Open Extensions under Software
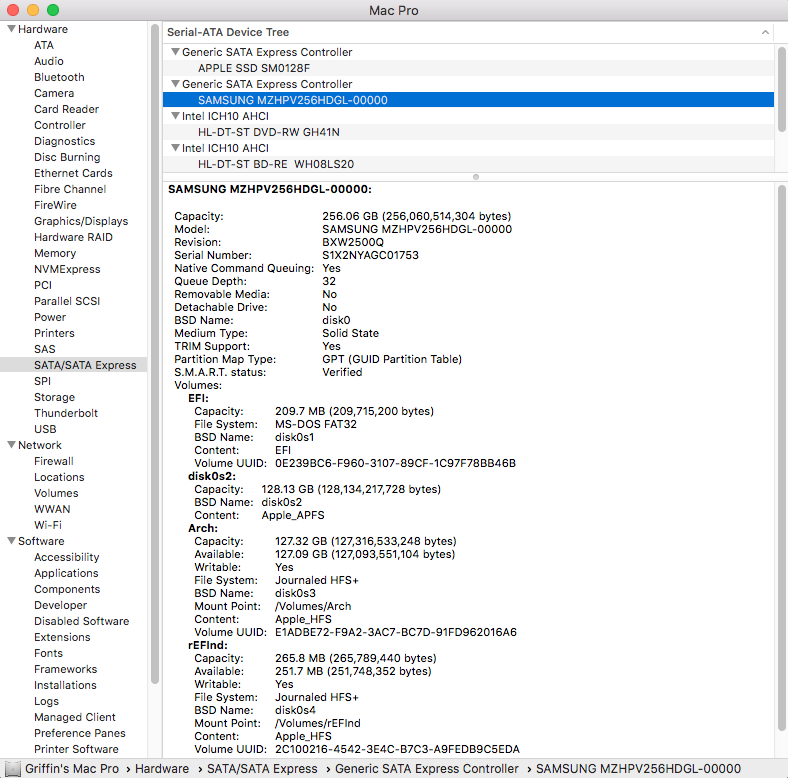The image size is (788, 778). tap(62, 637)
